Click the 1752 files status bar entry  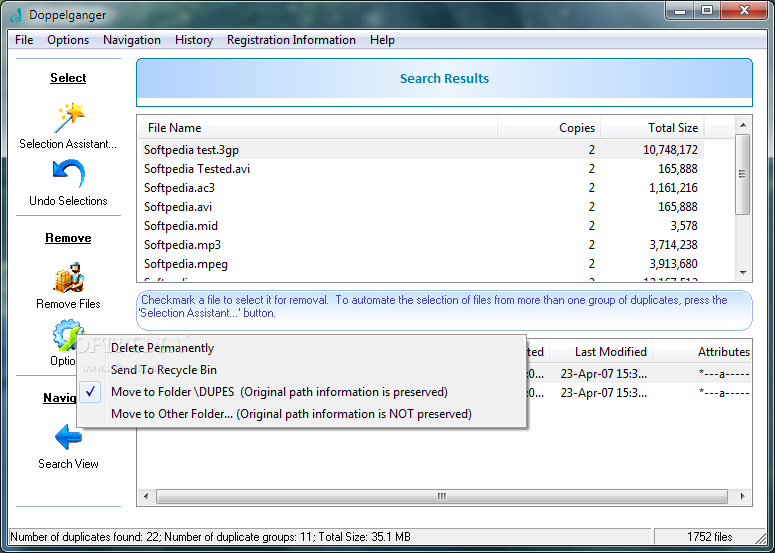(x=710, y=537)
